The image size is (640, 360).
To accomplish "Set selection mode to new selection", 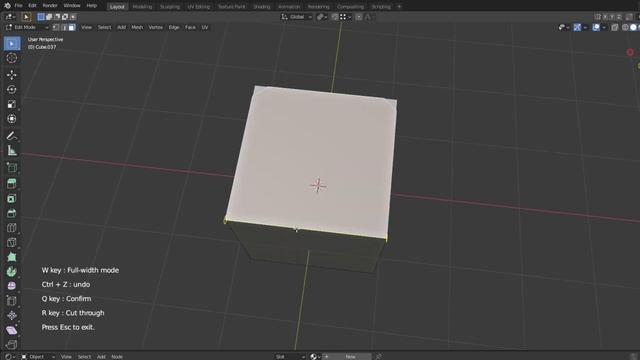I will tap(41, 17).
